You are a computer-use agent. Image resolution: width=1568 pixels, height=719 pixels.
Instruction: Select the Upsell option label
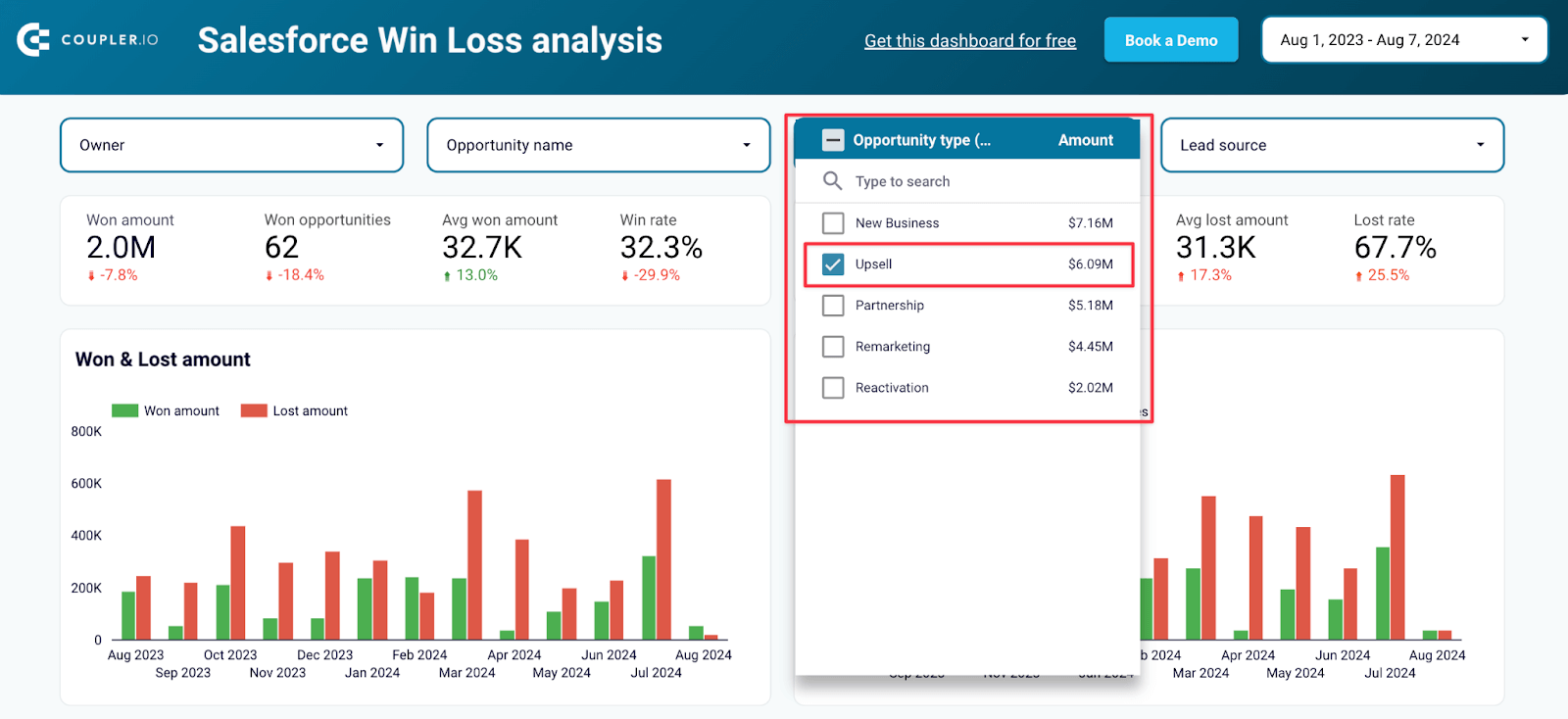coord(873,264)
